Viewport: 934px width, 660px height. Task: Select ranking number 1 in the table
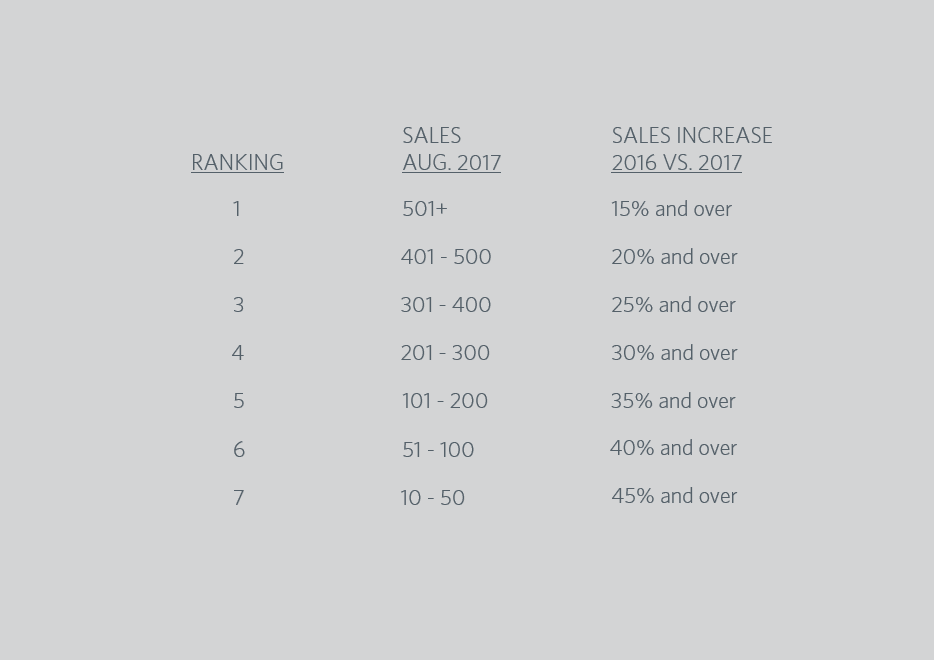click(237, 209)
